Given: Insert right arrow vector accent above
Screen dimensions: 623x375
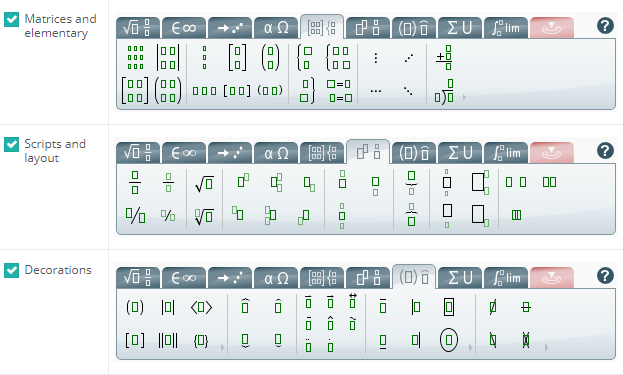Looking at the screenshot, I should tap(330, 302).
